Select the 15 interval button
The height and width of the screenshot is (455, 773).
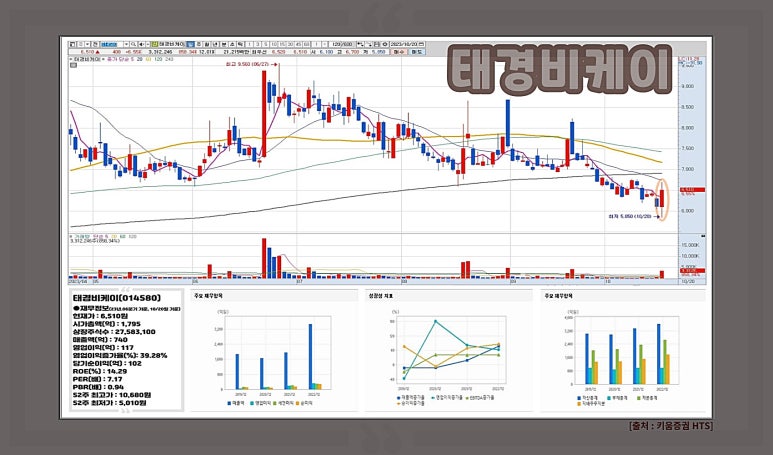[281, 44]
